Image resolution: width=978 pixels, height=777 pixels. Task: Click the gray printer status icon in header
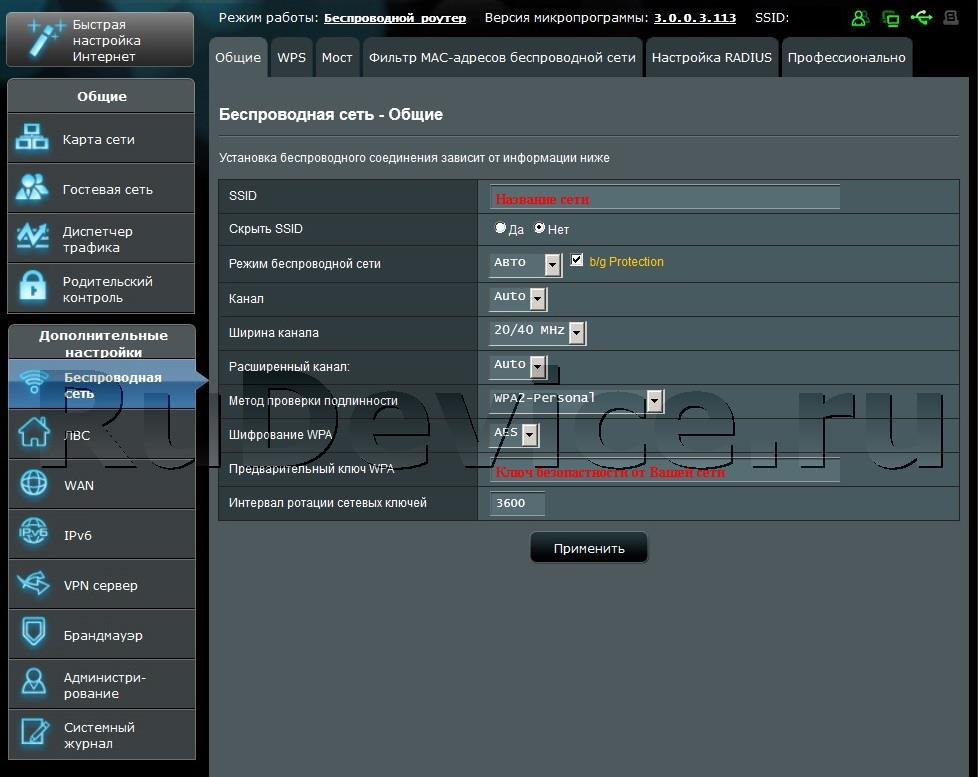click(x=951, y=17)
